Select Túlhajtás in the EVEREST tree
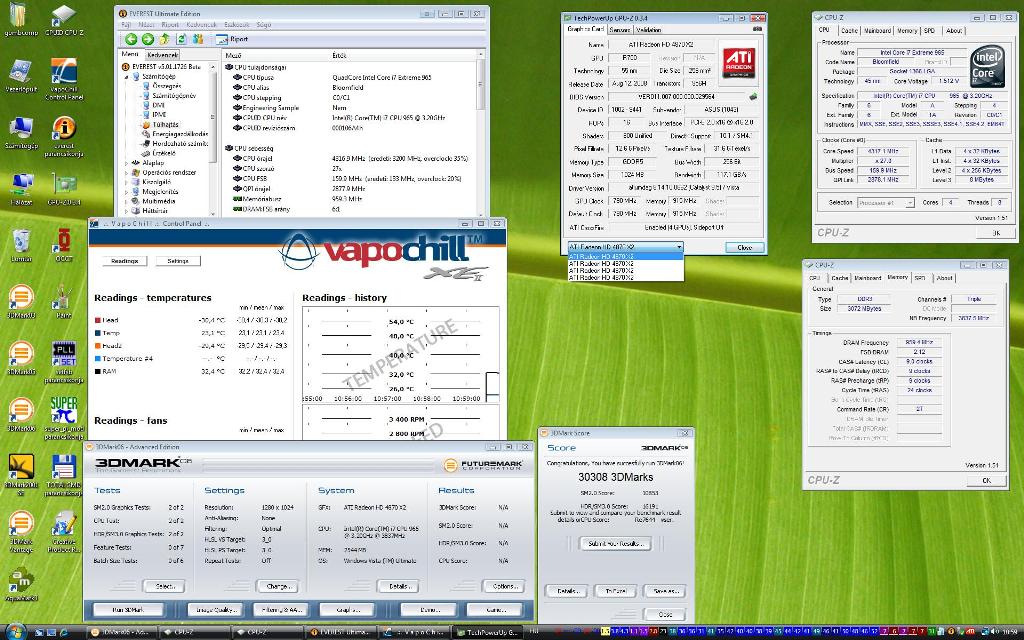1024x640 pixels. click(160, 124)
